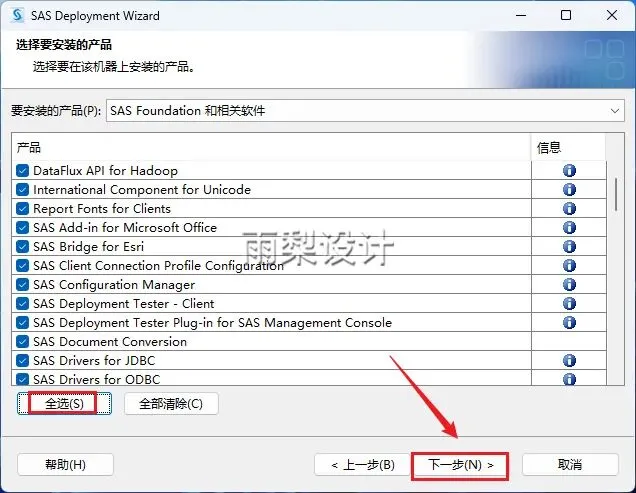Click the 产品 column header
636x493 pixels.
click(x=271, y=147)
